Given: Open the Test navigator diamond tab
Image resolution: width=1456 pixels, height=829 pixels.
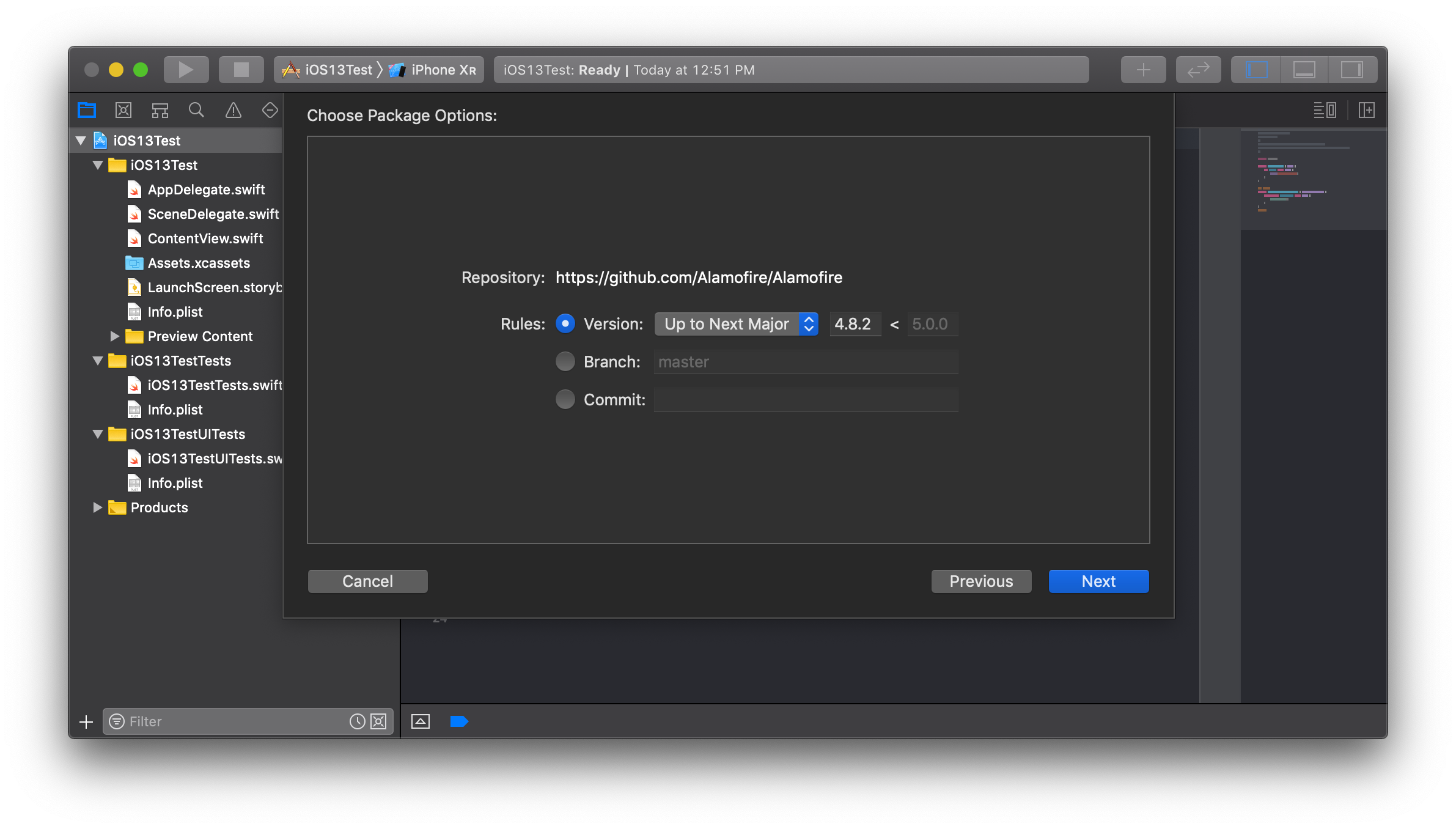Looking at the screenshot, I should coord(270,110).
